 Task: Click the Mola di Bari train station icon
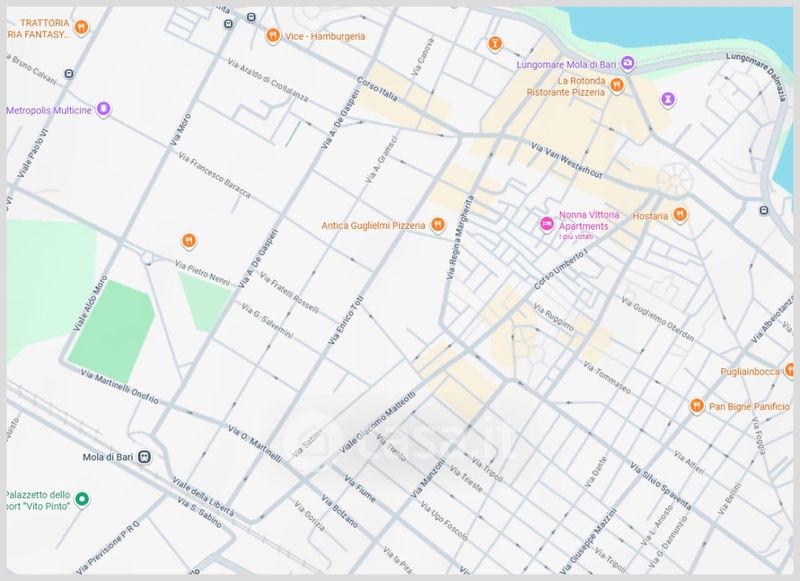point(145,456)
